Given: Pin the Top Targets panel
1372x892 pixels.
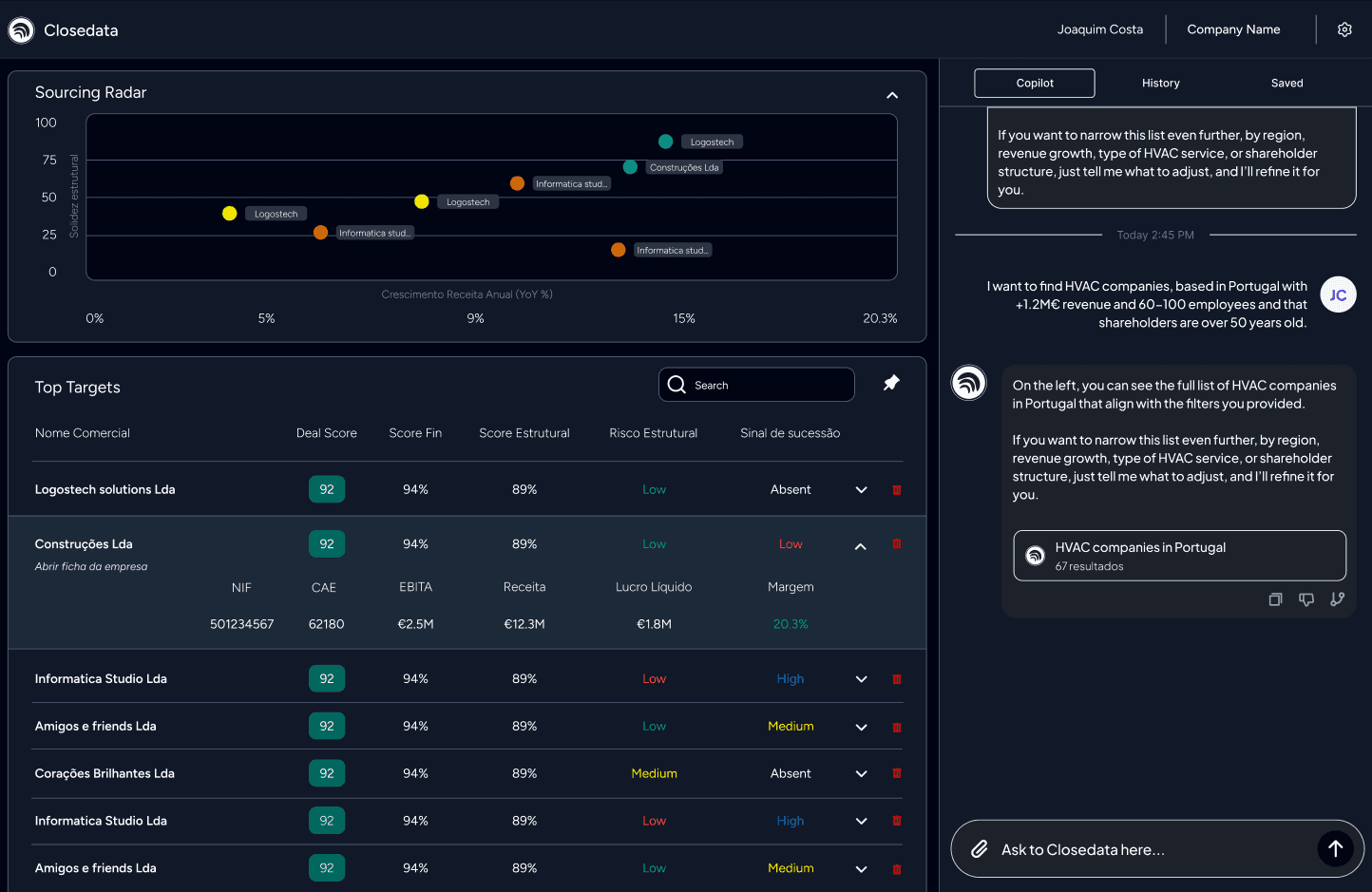Looking at the screenshot, I should (891, 383).
